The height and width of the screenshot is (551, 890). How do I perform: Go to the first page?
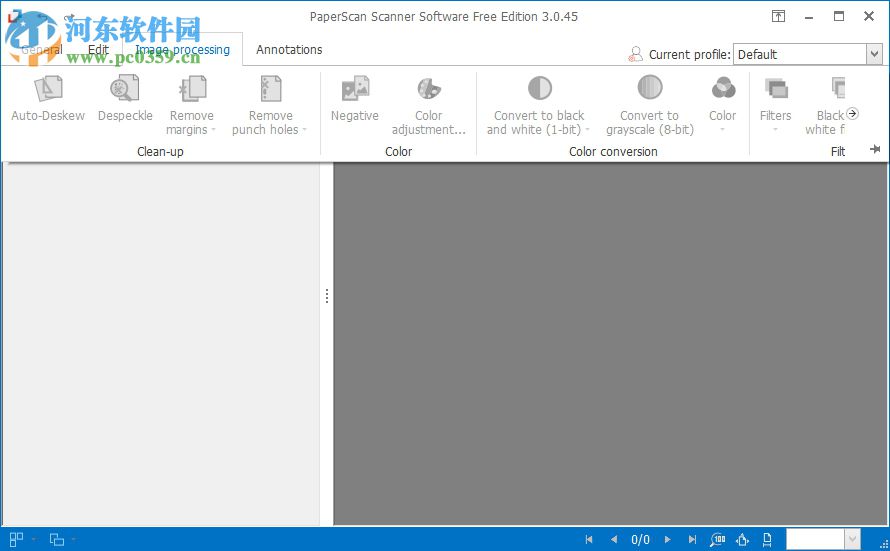[x=589, y=539]
